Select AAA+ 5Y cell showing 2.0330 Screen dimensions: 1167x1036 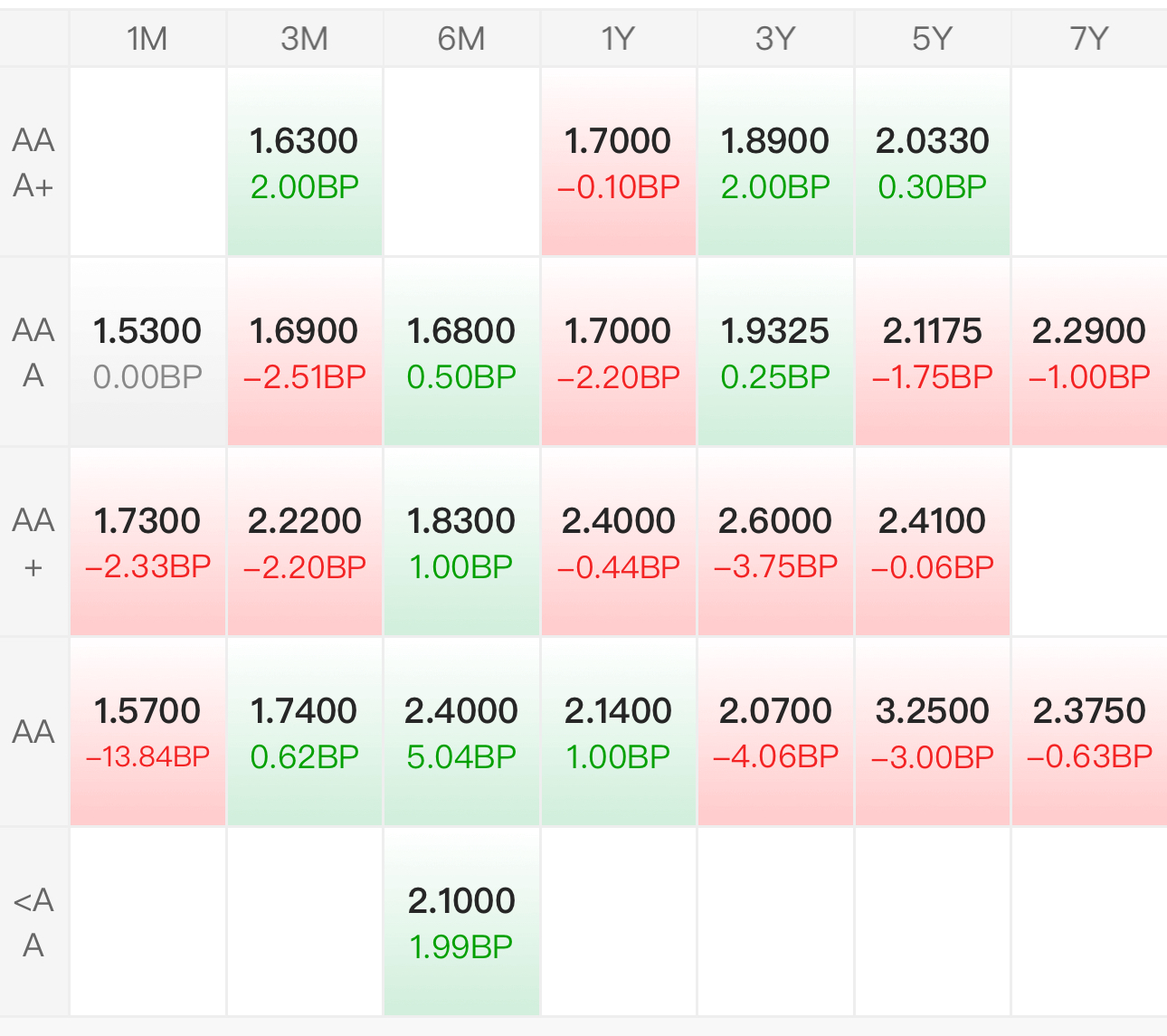click(933, 163)
